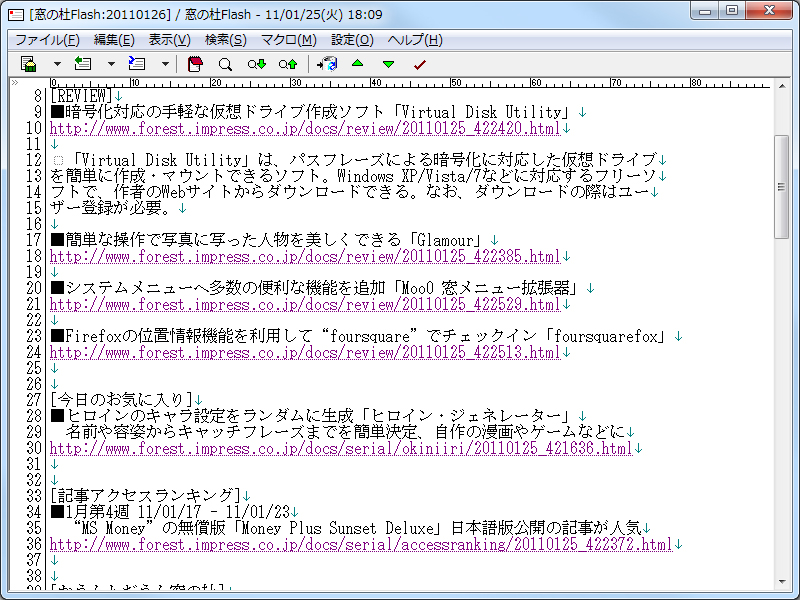Click the find-next icon with down arrow

pos(257,64)
